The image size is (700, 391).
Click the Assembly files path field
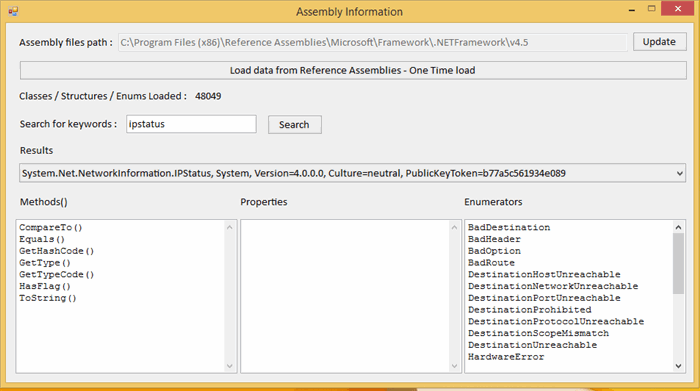pyautogui.click(x=372, y=42)
